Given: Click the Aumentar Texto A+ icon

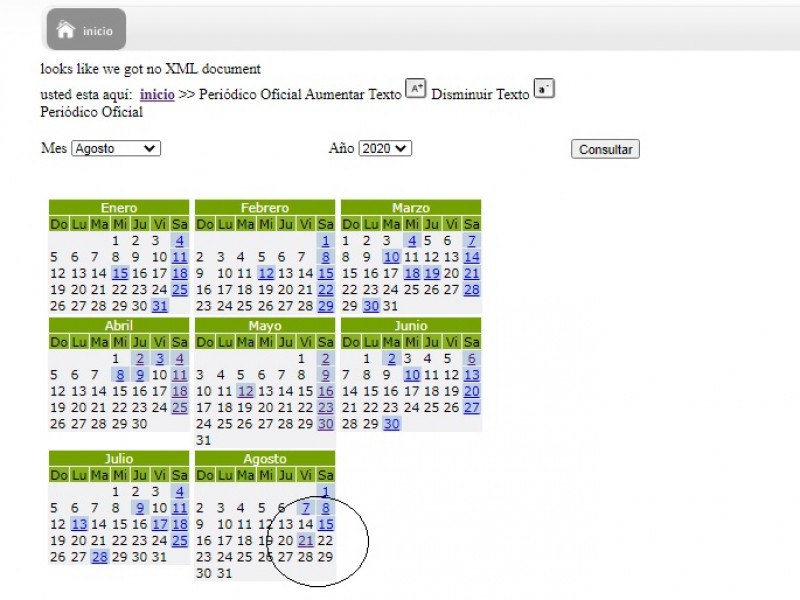Looking at the screenshot, I should pos(415,89).
